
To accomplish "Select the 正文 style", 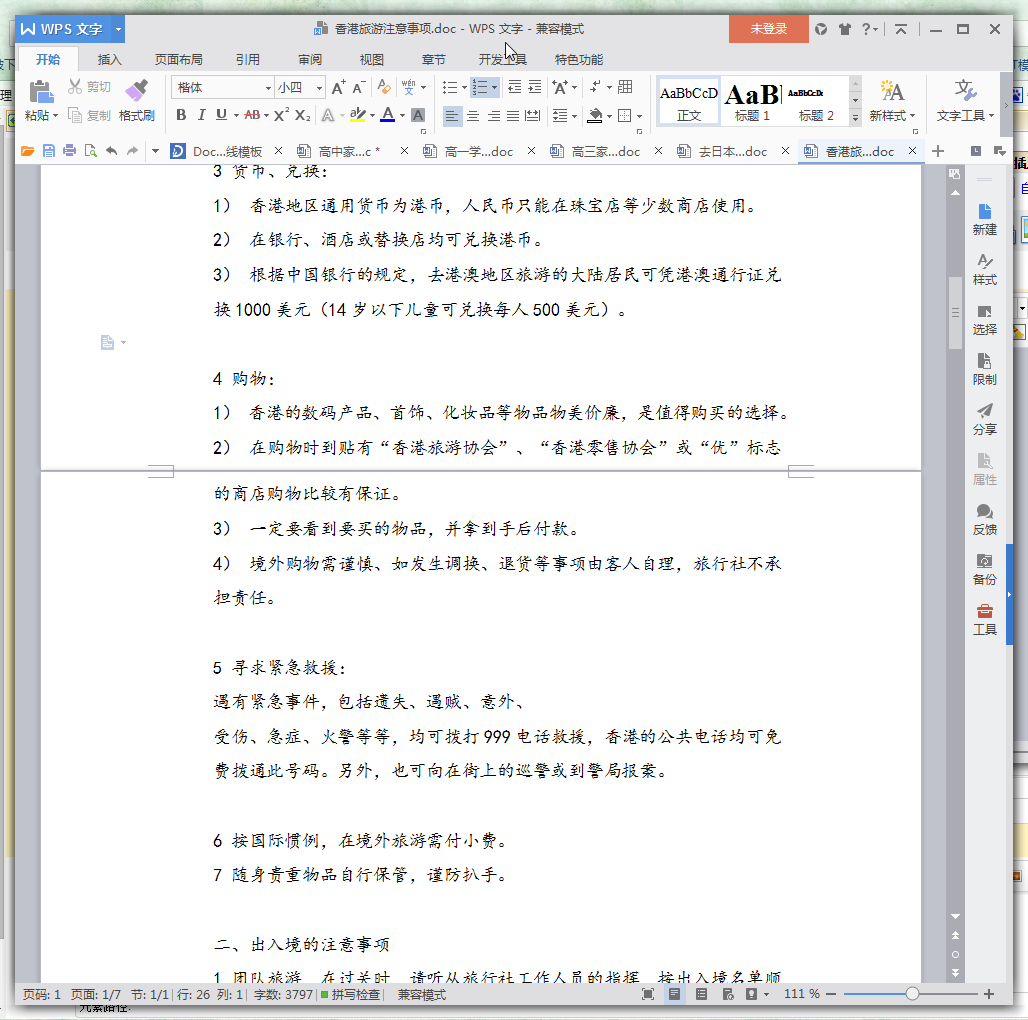I will click(x=688, y=101).
